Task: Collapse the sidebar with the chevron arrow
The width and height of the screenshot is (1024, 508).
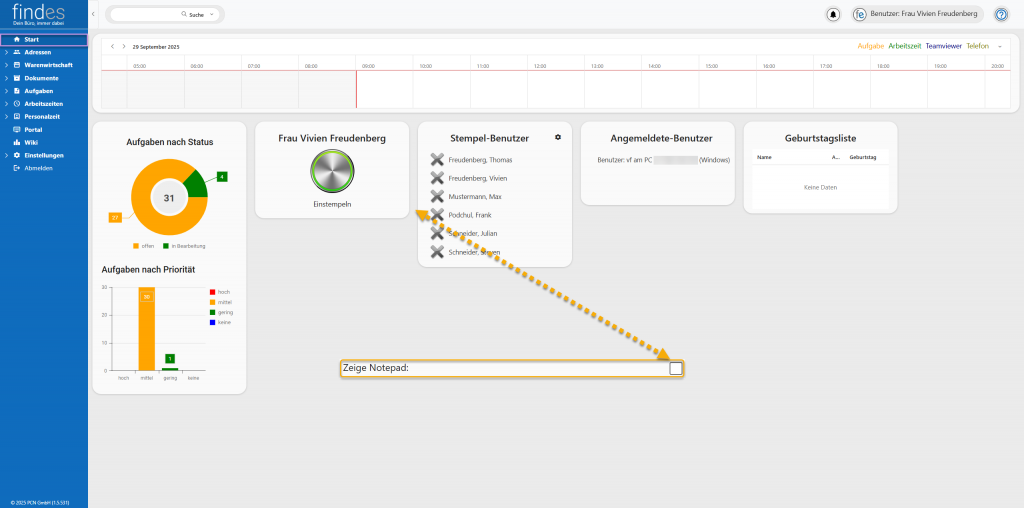Action: point(93,14)
